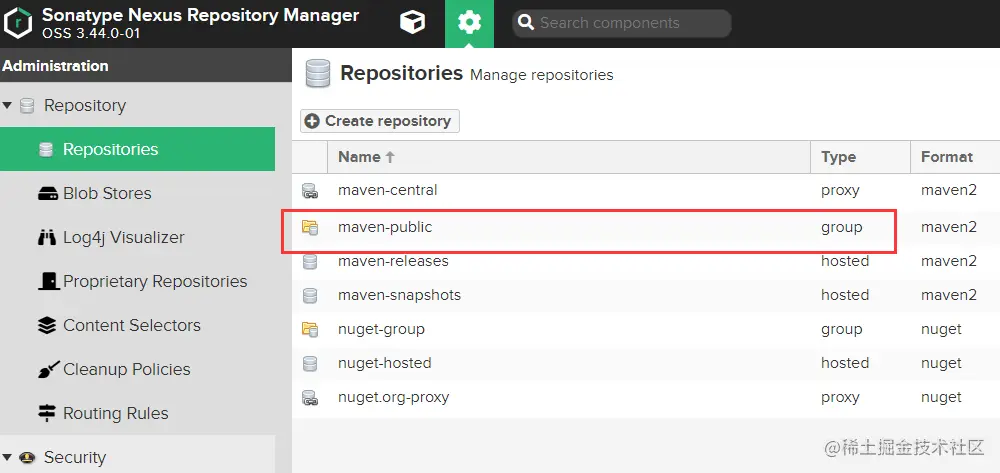Open the nuget.org-proxy repository row
Viewport: 1000px width, 473px height.
[x=646, y=397]
